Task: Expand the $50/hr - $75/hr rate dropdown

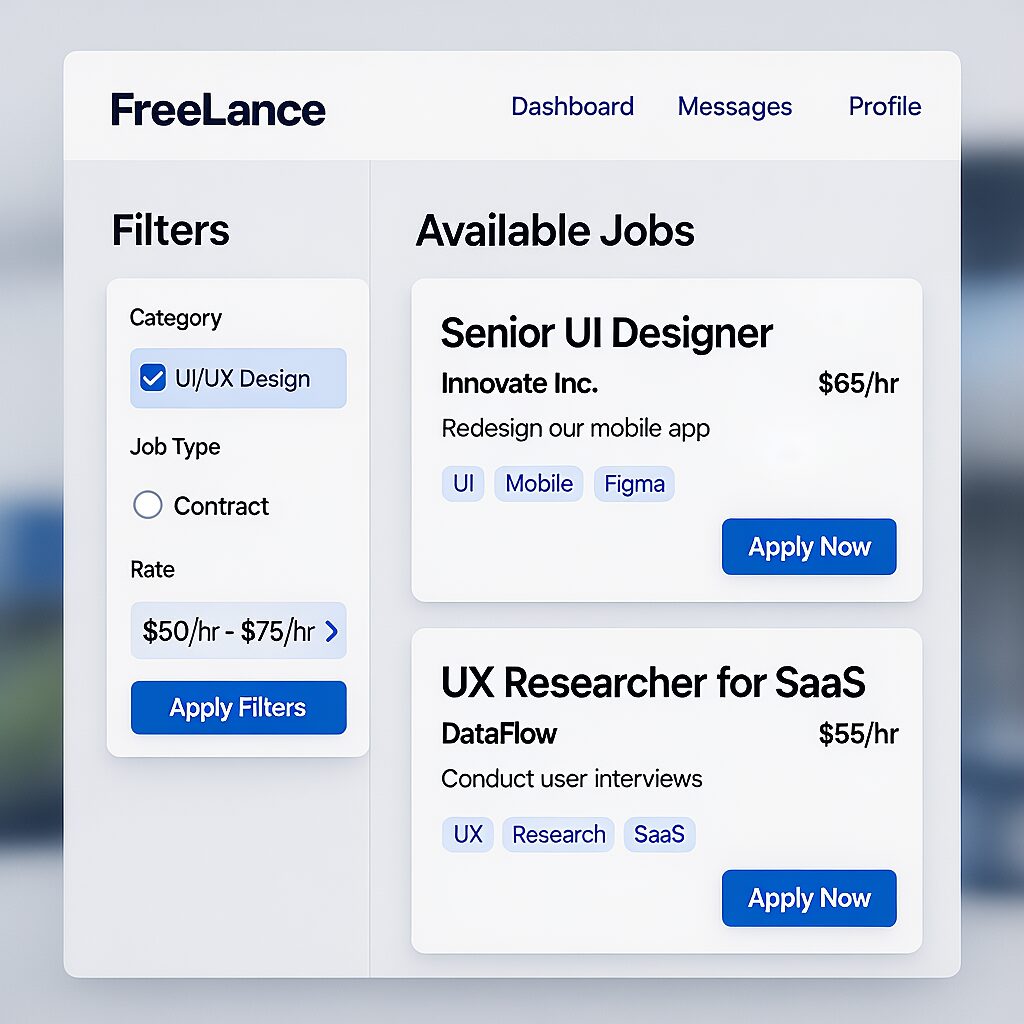Action: pyautogui.click(x=238, y=631)
